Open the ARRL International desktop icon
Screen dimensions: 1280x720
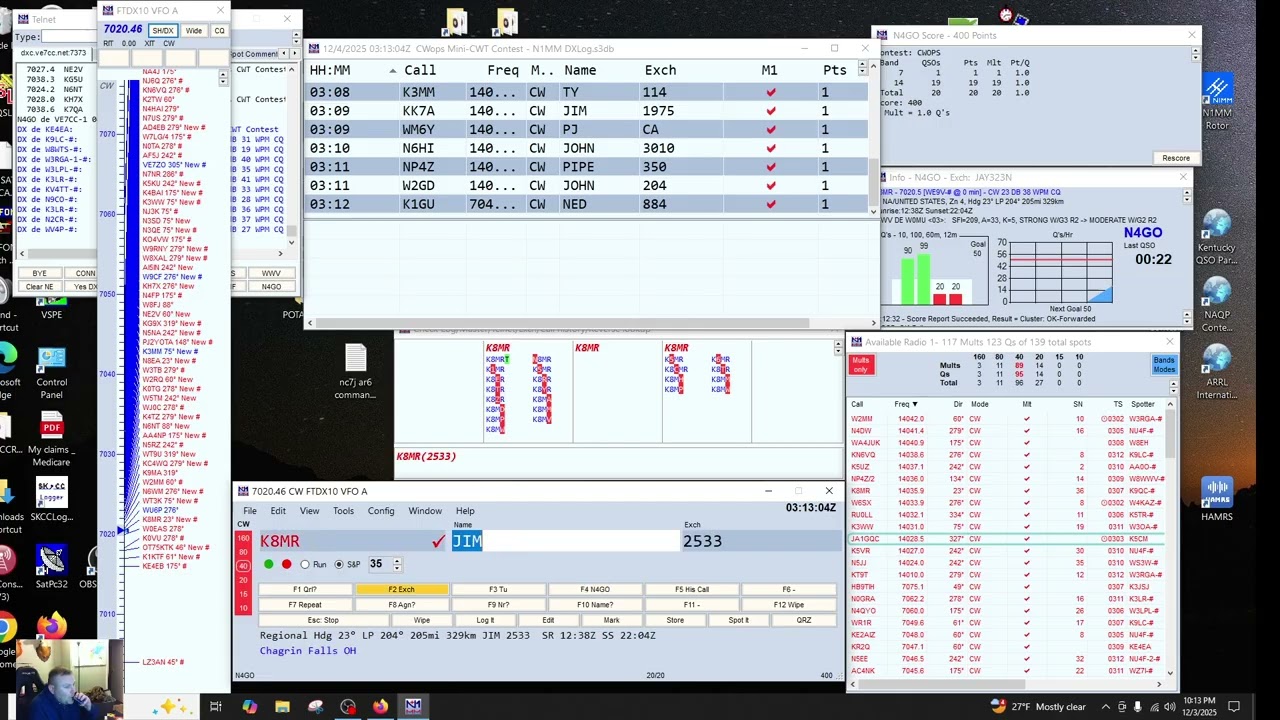coord(1217,370)
